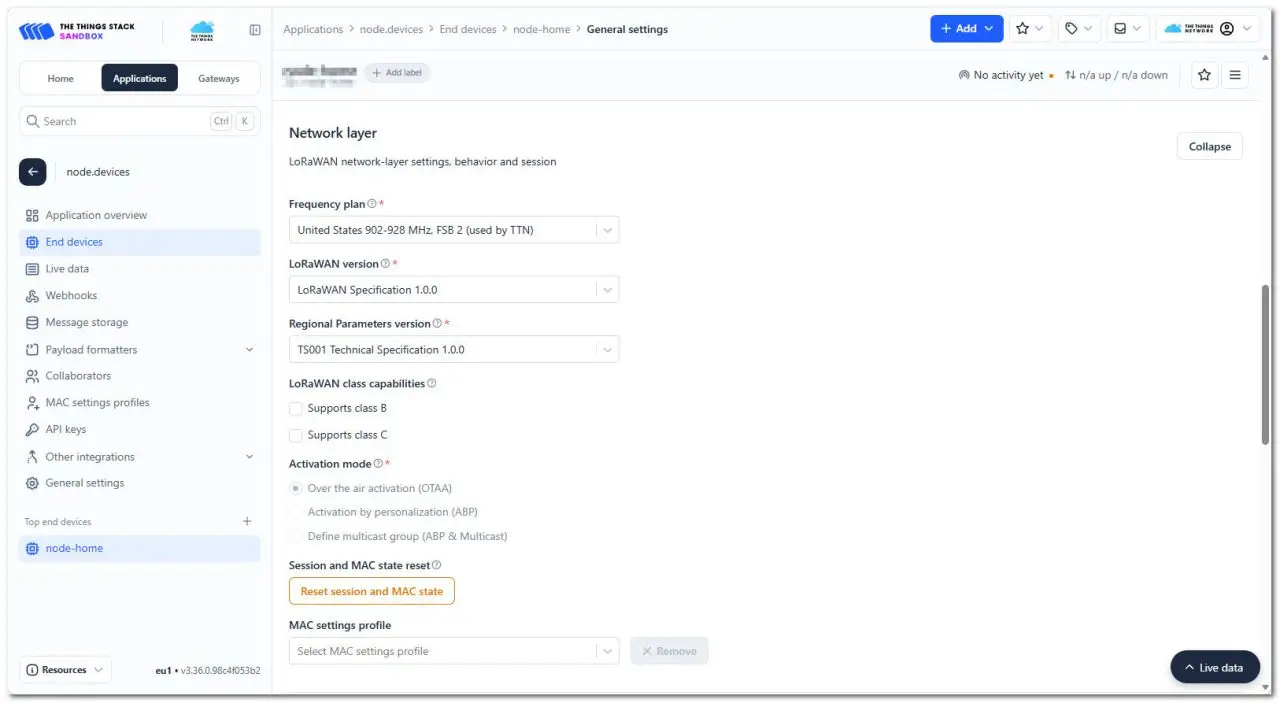Click Frequency plan help icon
Viewport: 1280px width, 703px height.
372,204
